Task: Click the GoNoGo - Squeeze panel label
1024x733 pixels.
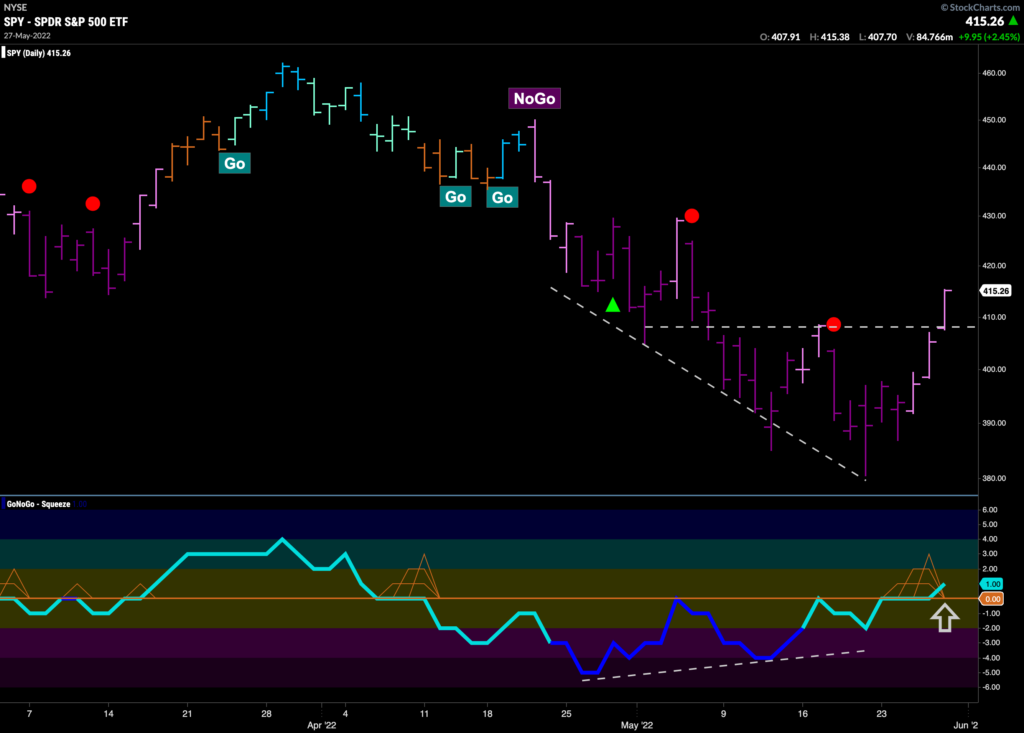Action: coord(39,504)
